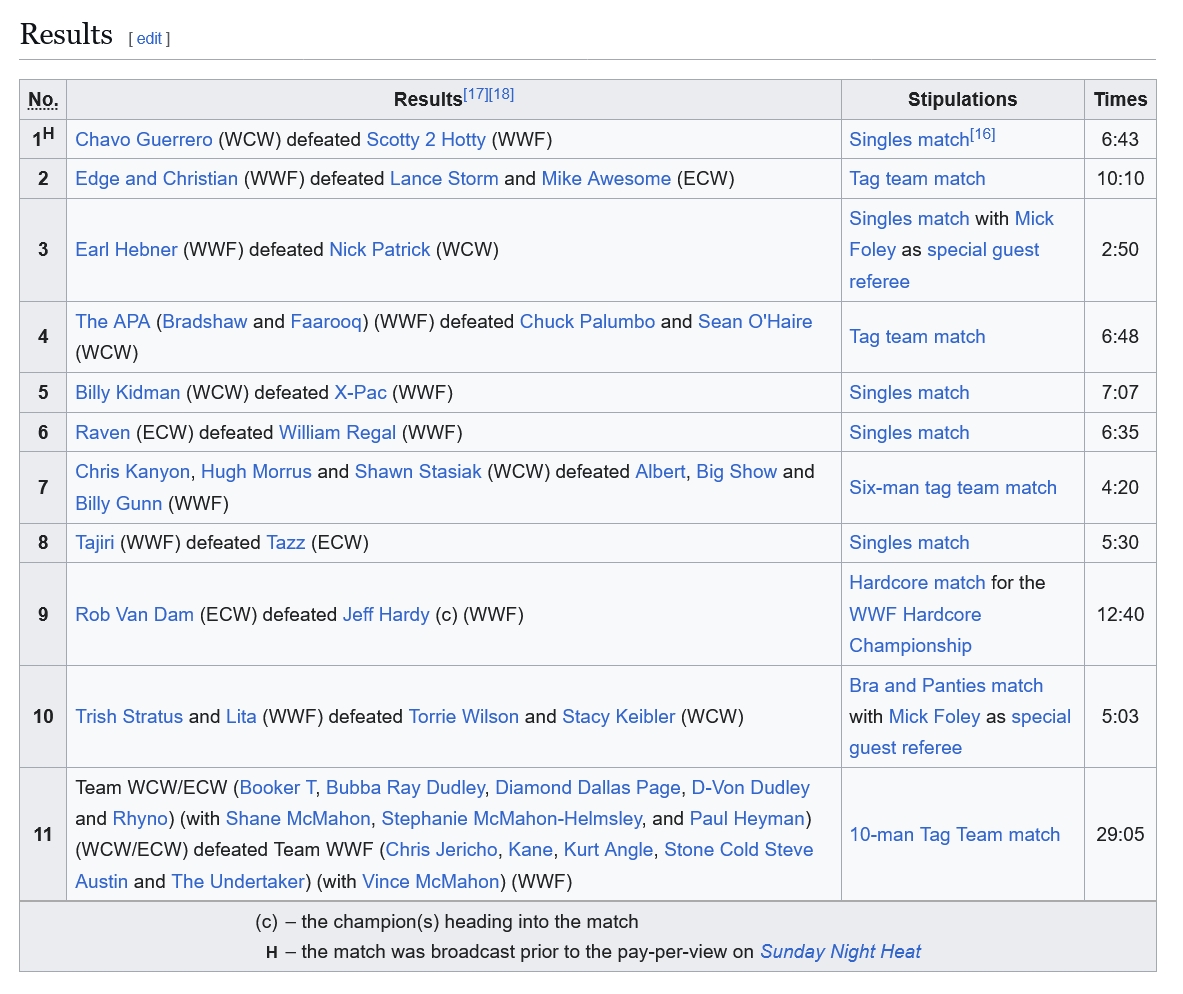1183x994 pixels.
Task: Open the Rhyno link
Action: tap(140, 819)
